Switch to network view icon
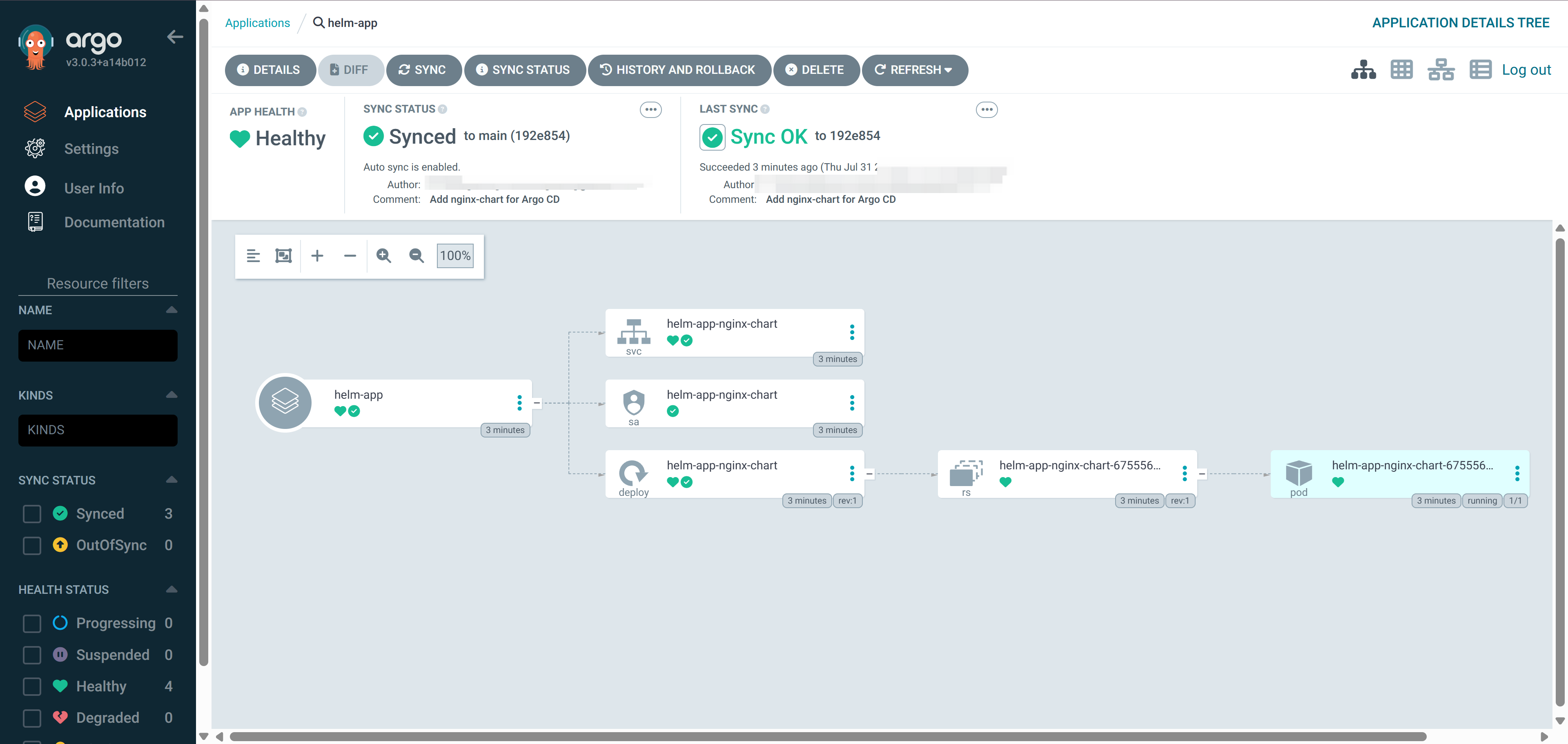Viewport: 1568px width, 744px height. [1441, 70]
